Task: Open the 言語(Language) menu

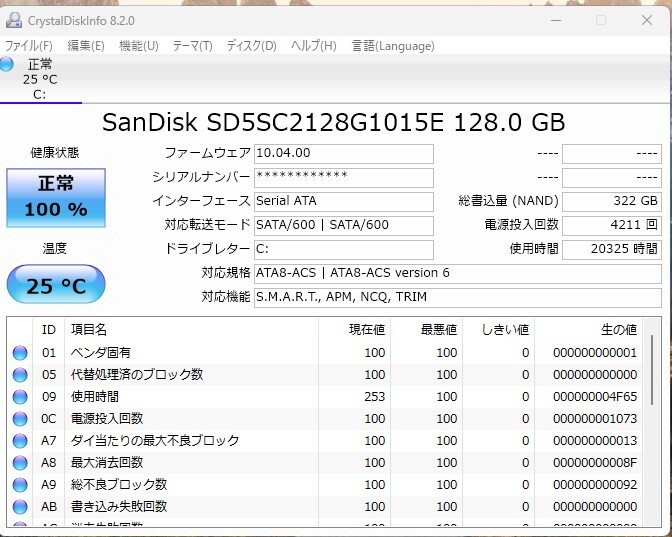Action: 393,45
